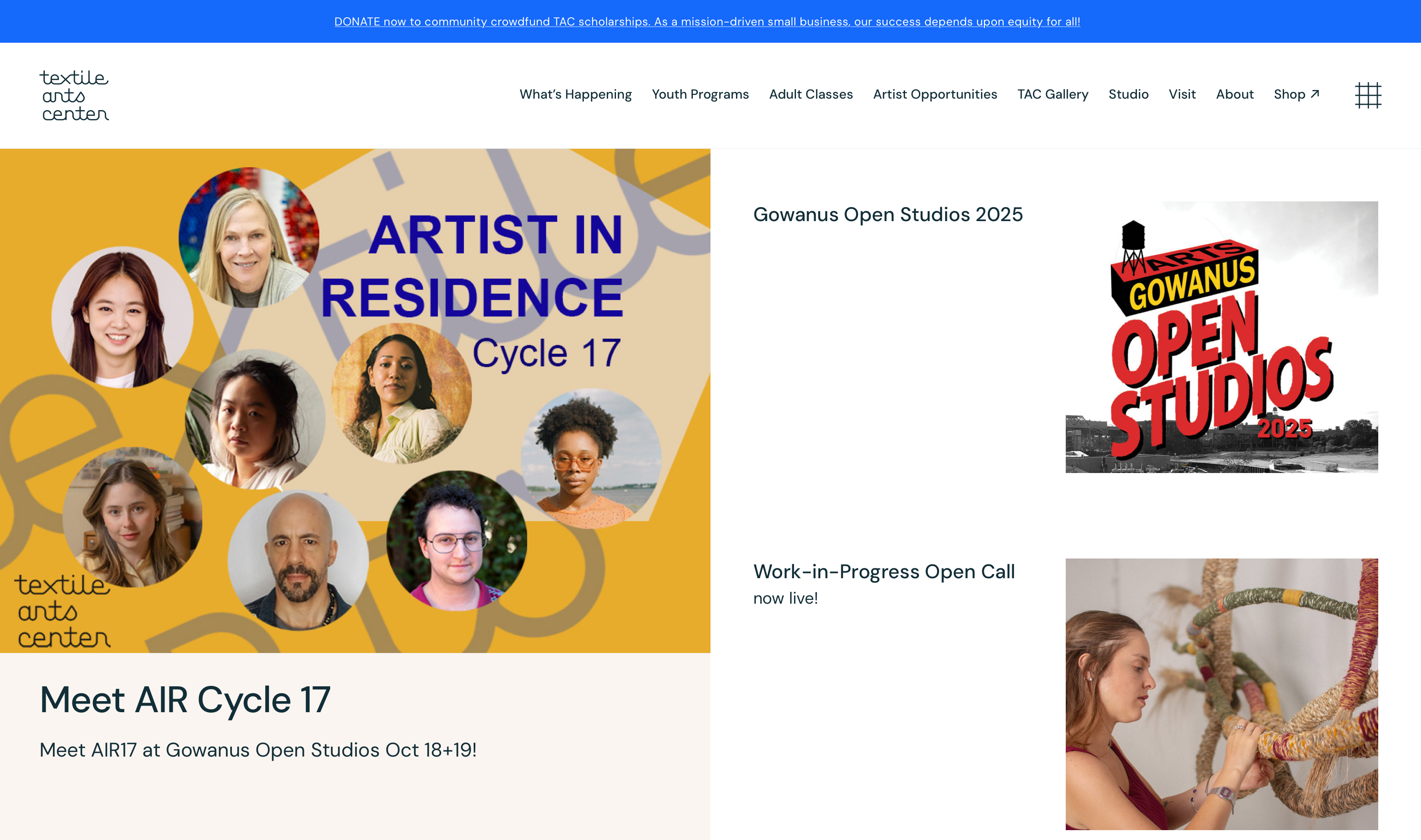Image resolution: width=1421 pixels, height=840 pixels.
Task: Open the woman weaving sculpture photo
Action: (1221, 695)
